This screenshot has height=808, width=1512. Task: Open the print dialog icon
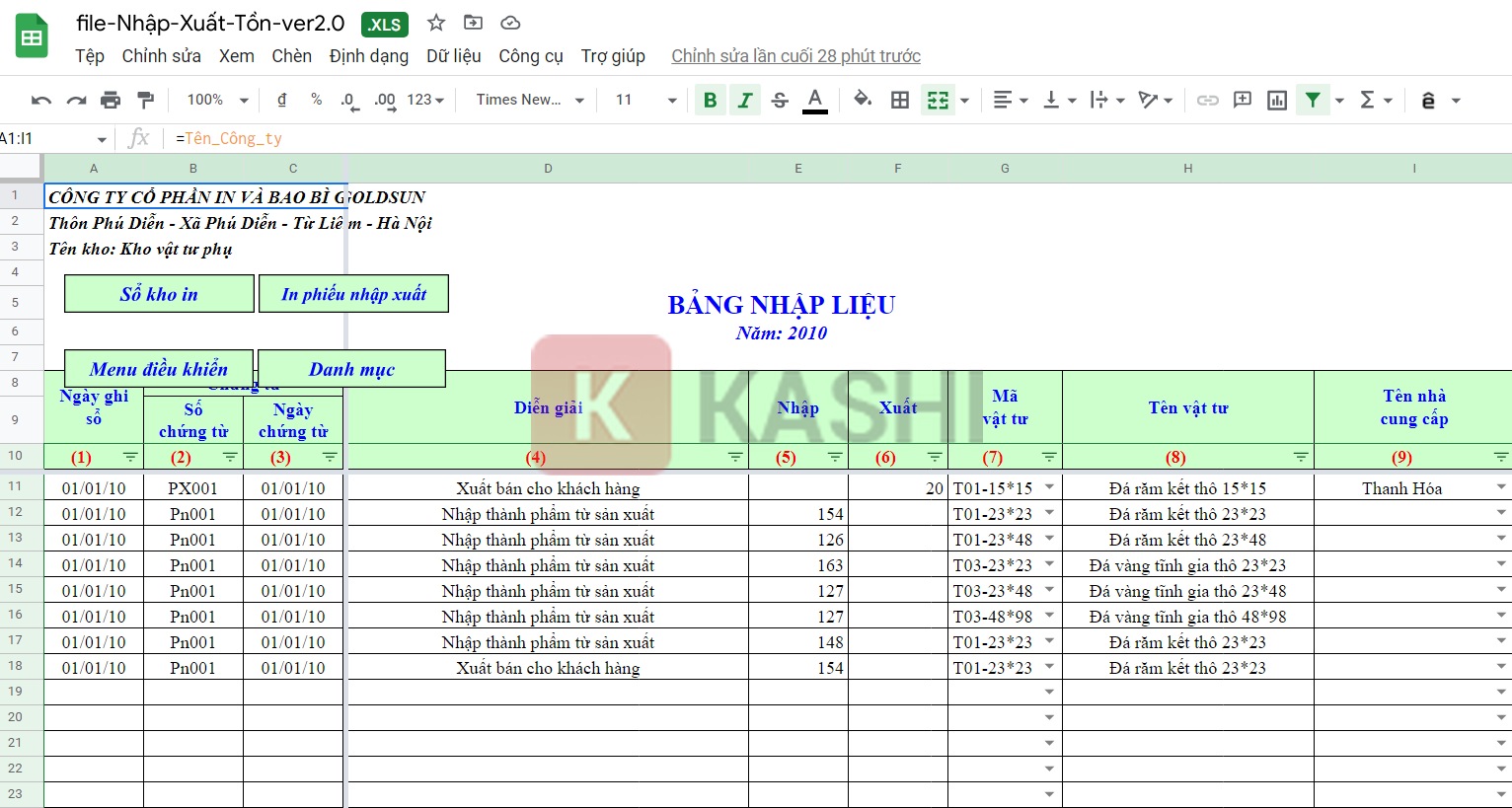(111, 100)
